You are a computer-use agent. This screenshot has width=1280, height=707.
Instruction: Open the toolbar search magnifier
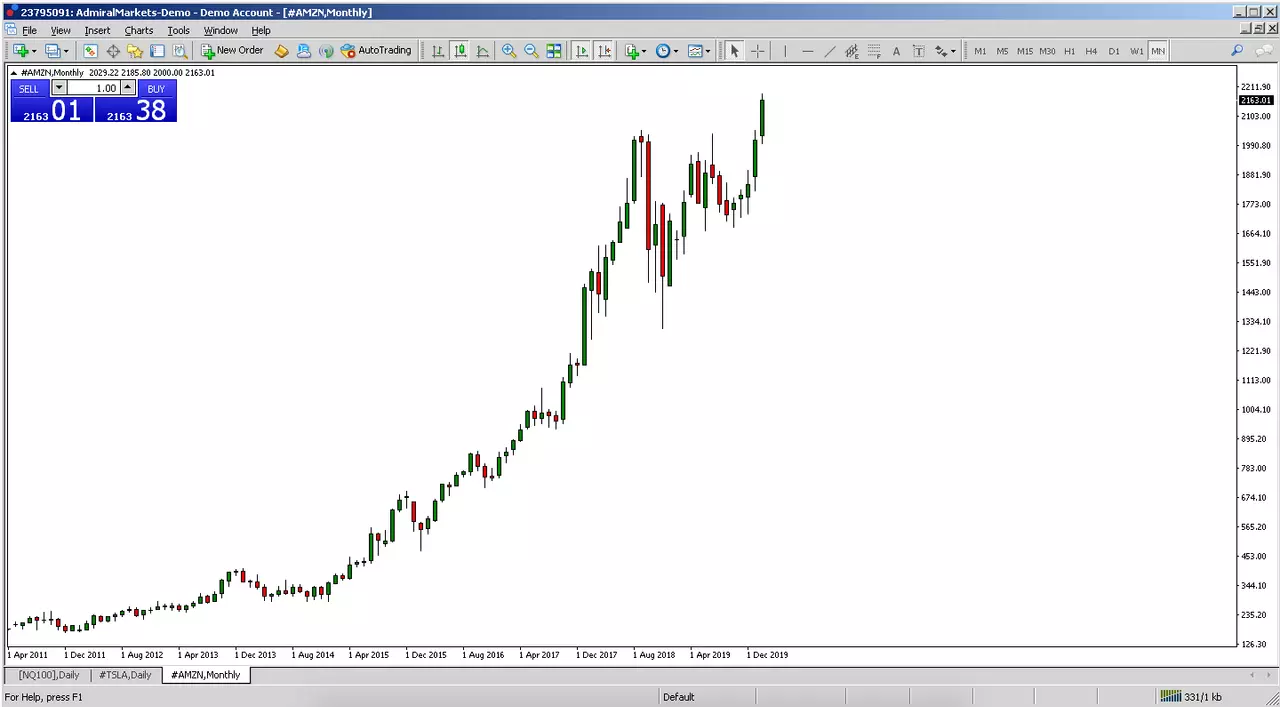[x=1237, y=51]
